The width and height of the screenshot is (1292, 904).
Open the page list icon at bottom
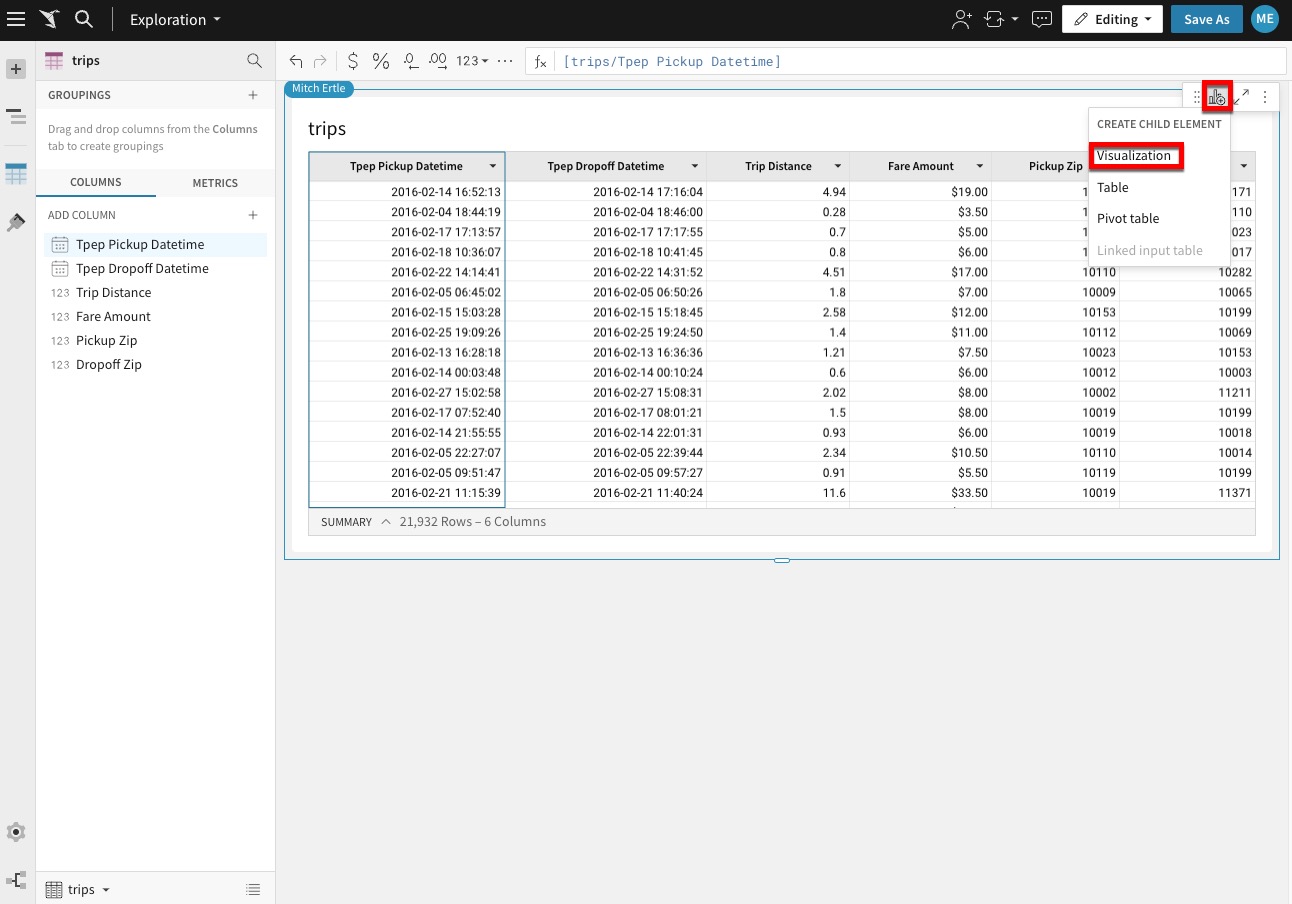coord(254,889)
